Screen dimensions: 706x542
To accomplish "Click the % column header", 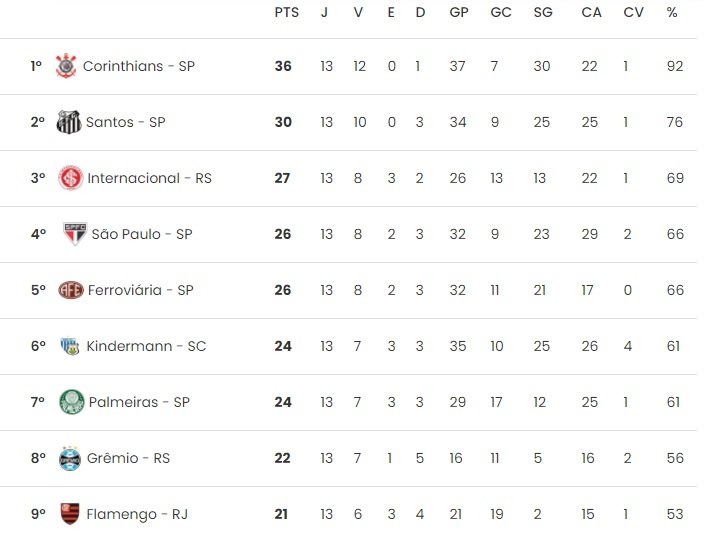I will tap(672, 12).
